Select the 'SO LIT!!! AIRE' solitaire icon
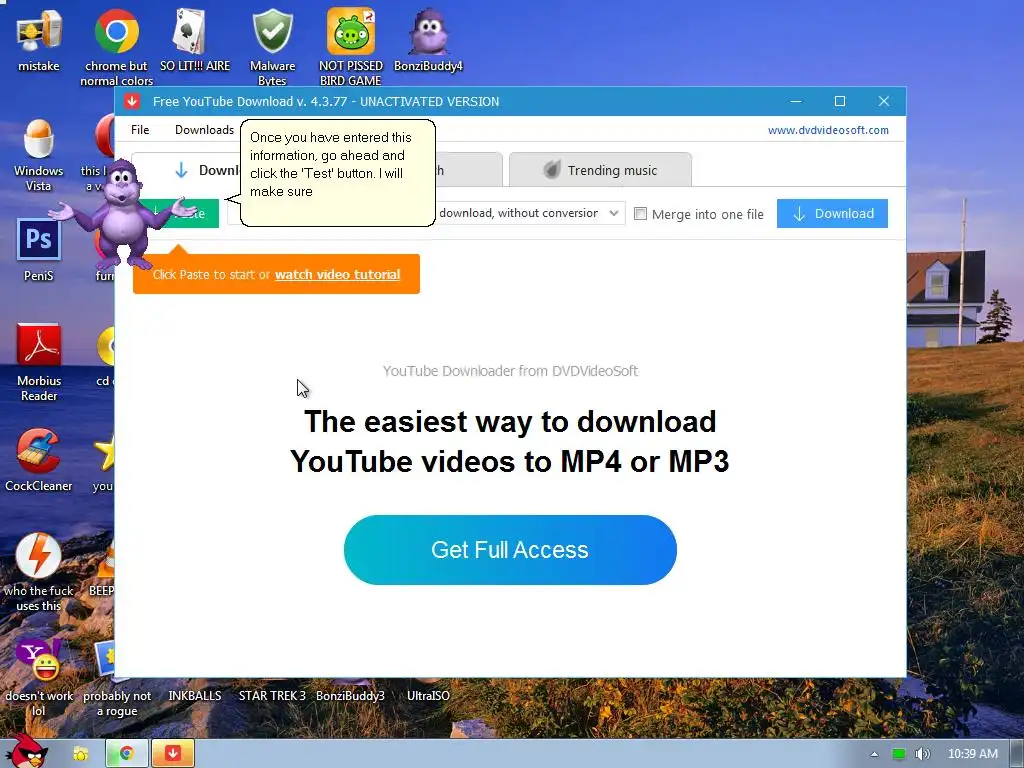The image size is (1024, 768). 195,40
